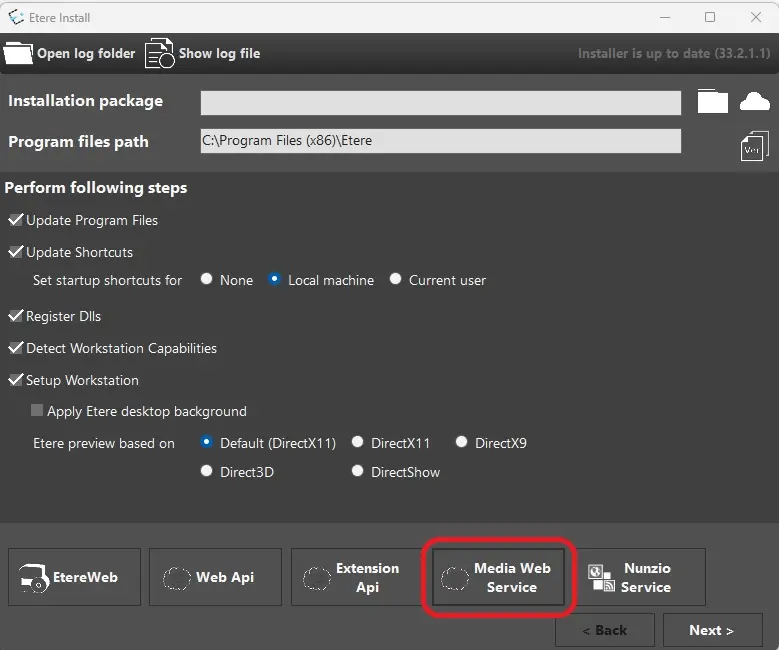Screen dimensions: 779x650
Task: Set Etere preview to DirectX9
Action: [x=462, y=442]
